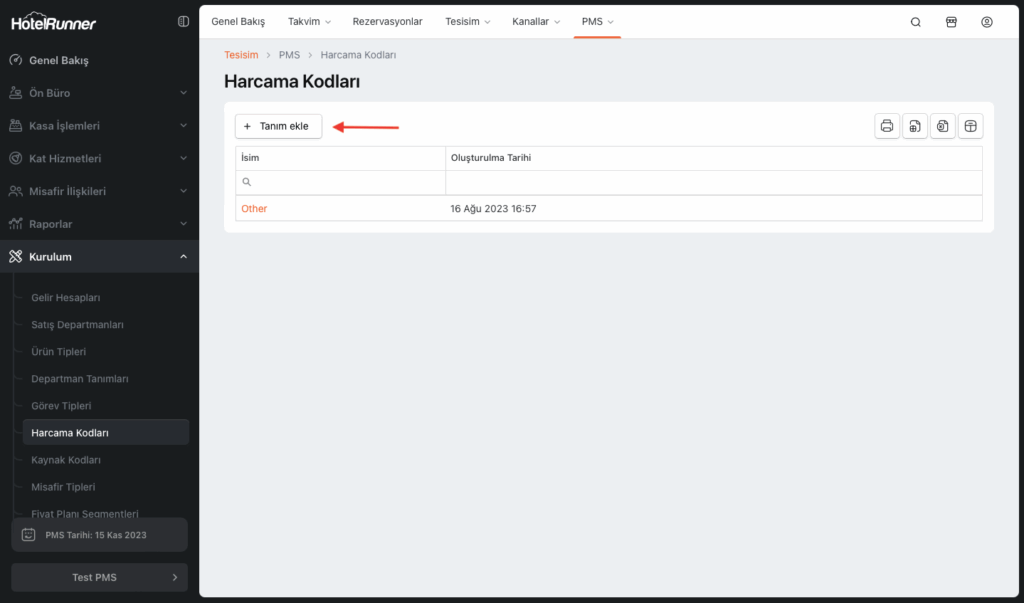This screenshot has height=603, width=1024.
Task: Click the PMS date calendar icon
Action: tap(29, 535)
